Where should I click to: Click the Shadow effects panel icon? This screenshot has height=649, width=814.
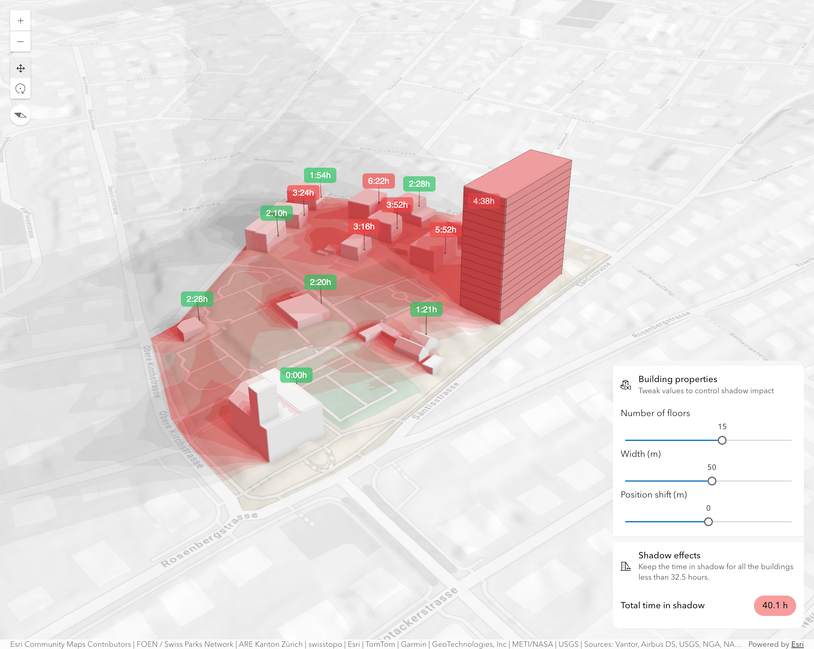pyautogui.click(x=625, y=566)
